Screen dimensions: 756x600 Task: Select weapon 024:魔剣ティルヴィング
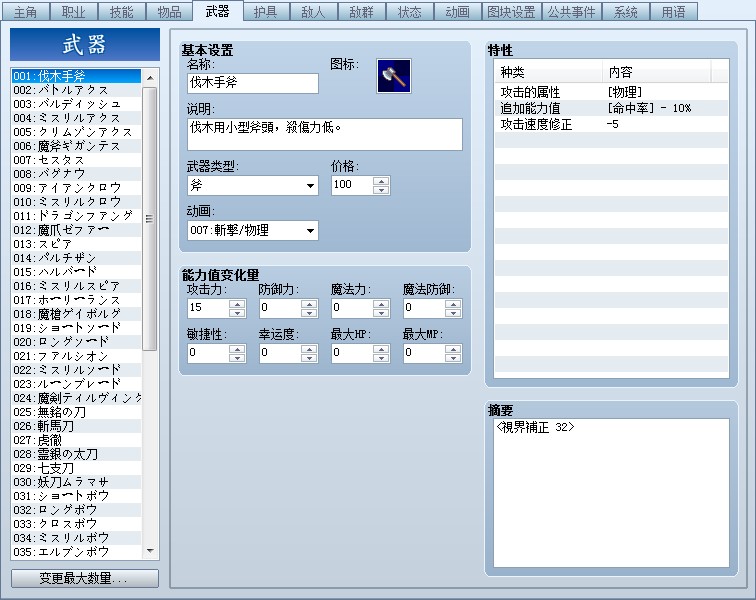coord(76,397)
